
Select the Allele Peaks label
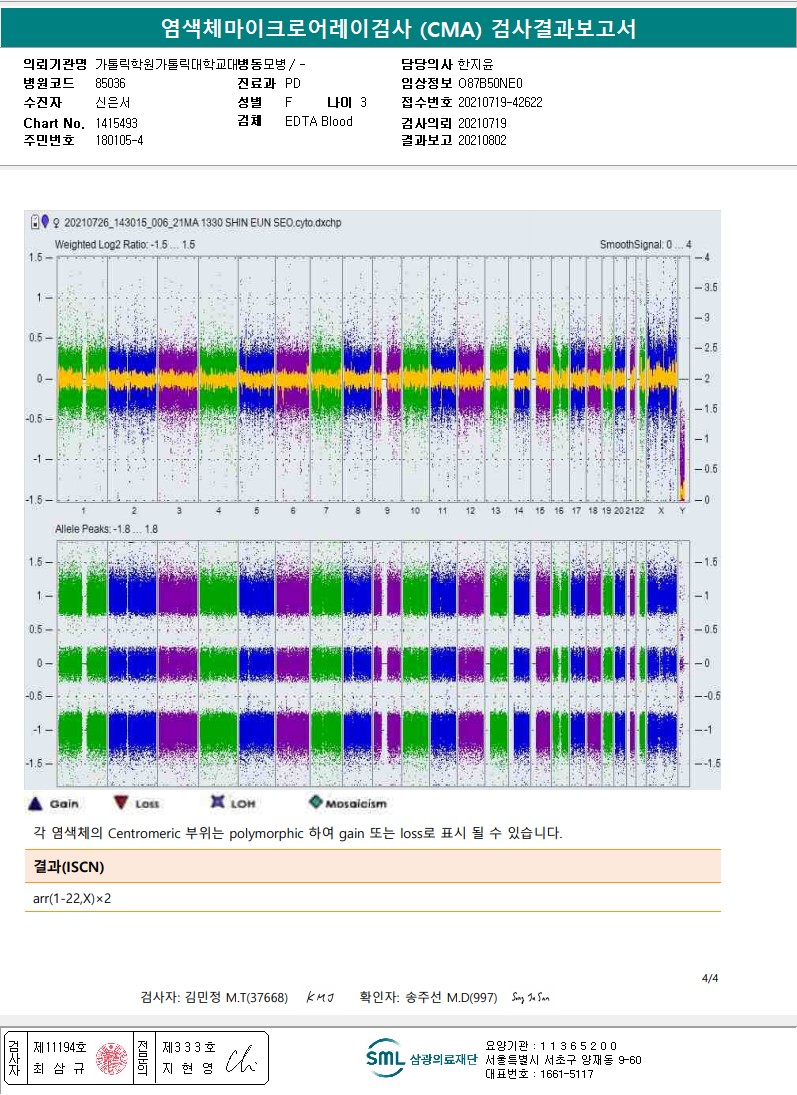(x=106, y=528)
